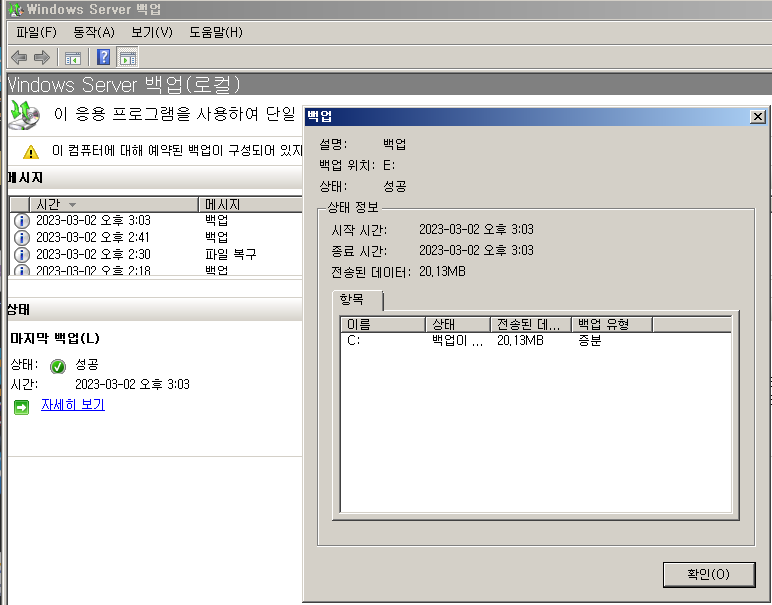This screenshot has height=605, width=772.
Task: Click the backup application disc icon
Action: [x=24, y=115]
